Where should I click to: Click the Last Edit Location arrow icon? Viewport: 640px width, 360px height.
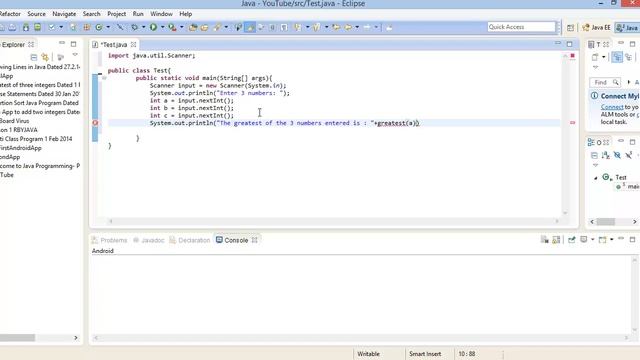click(336, 27)
